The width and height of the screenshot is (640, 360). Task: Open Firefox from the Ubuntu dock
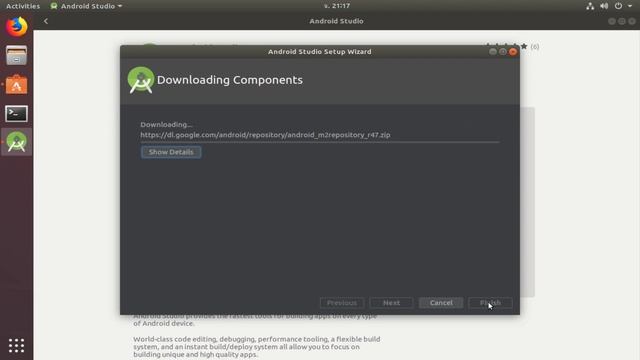point(16,27)
